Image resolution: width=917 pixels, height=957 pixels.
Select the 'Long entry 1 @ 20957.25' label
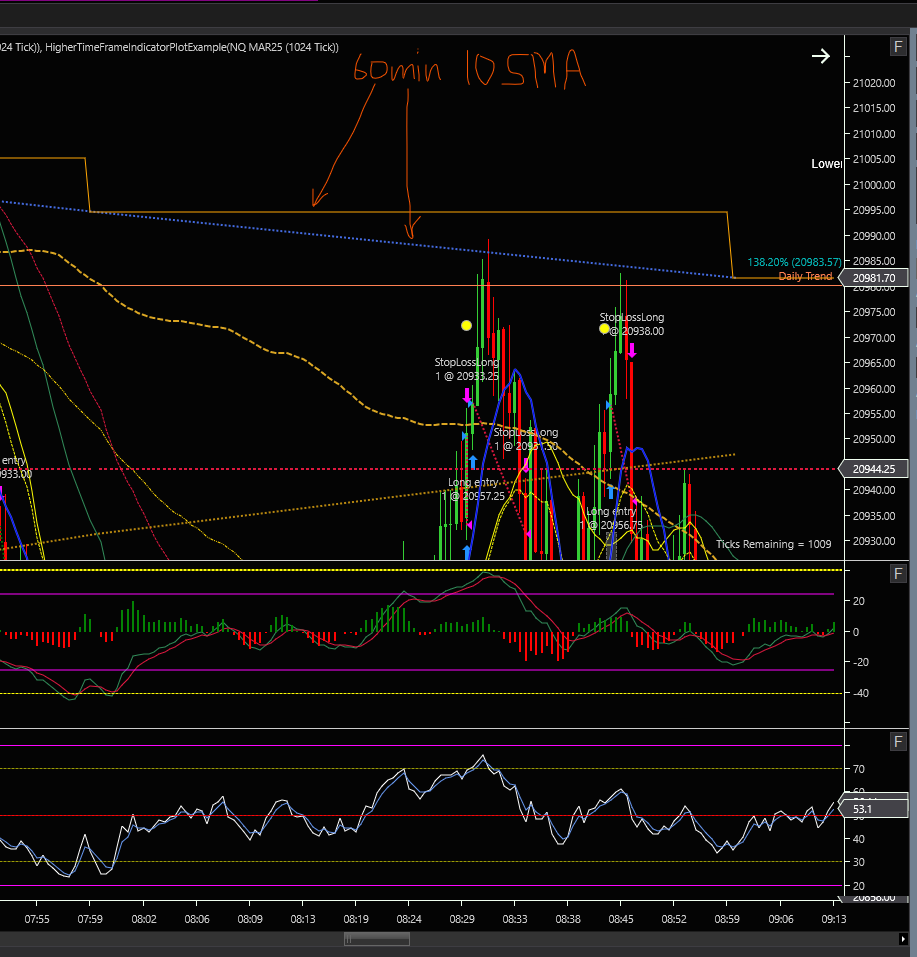(474, 489)
